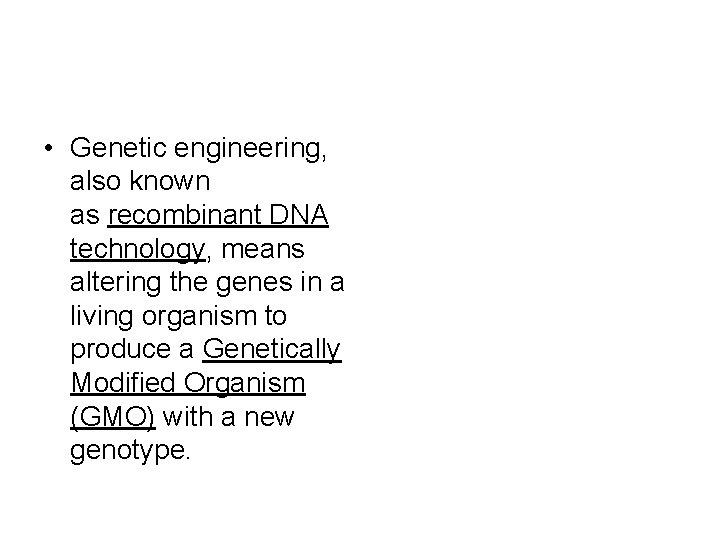Image resolution: width=720 pixels, height=540 pixels.
Task: Click the word "Organism" in underlined text
Action: tap(244, 384)
